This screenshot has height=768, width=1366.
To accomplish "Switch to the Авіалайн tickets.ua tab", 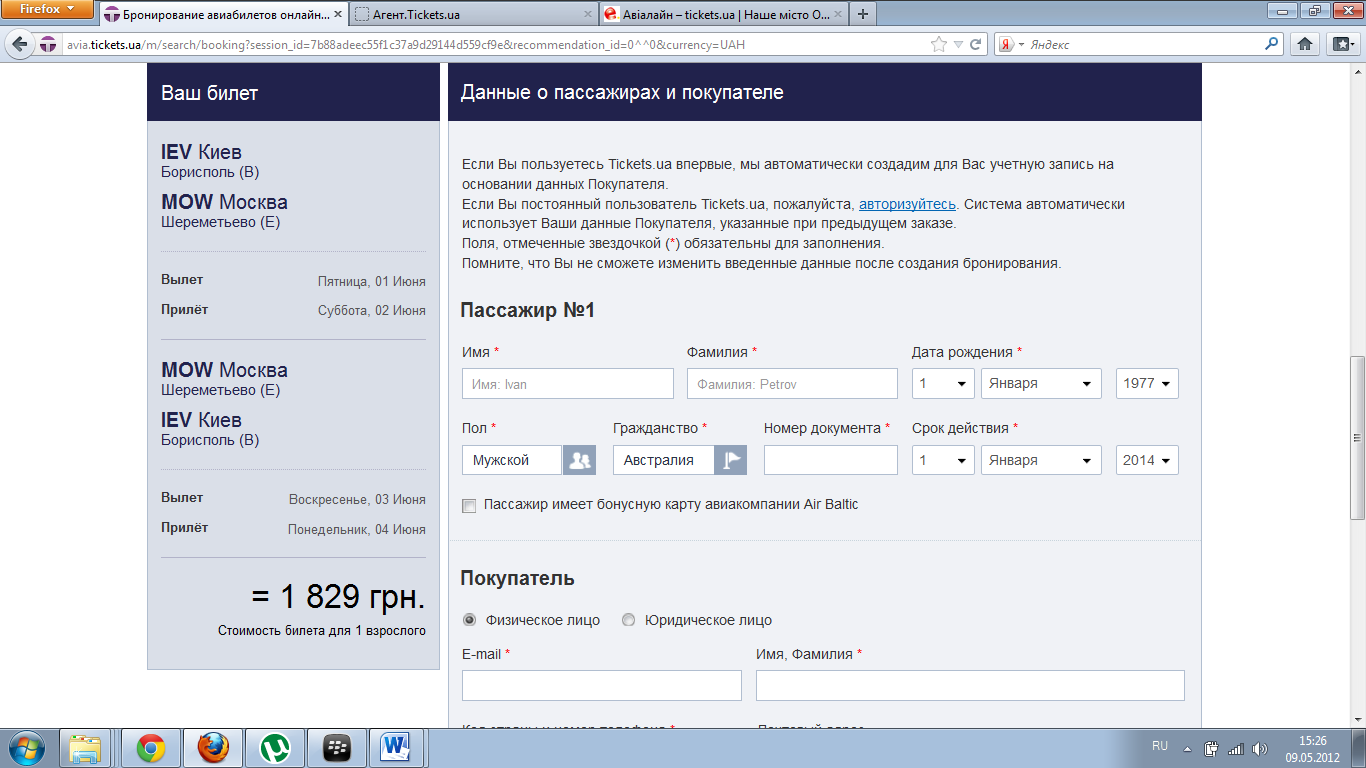I will (x=722, y=15).
